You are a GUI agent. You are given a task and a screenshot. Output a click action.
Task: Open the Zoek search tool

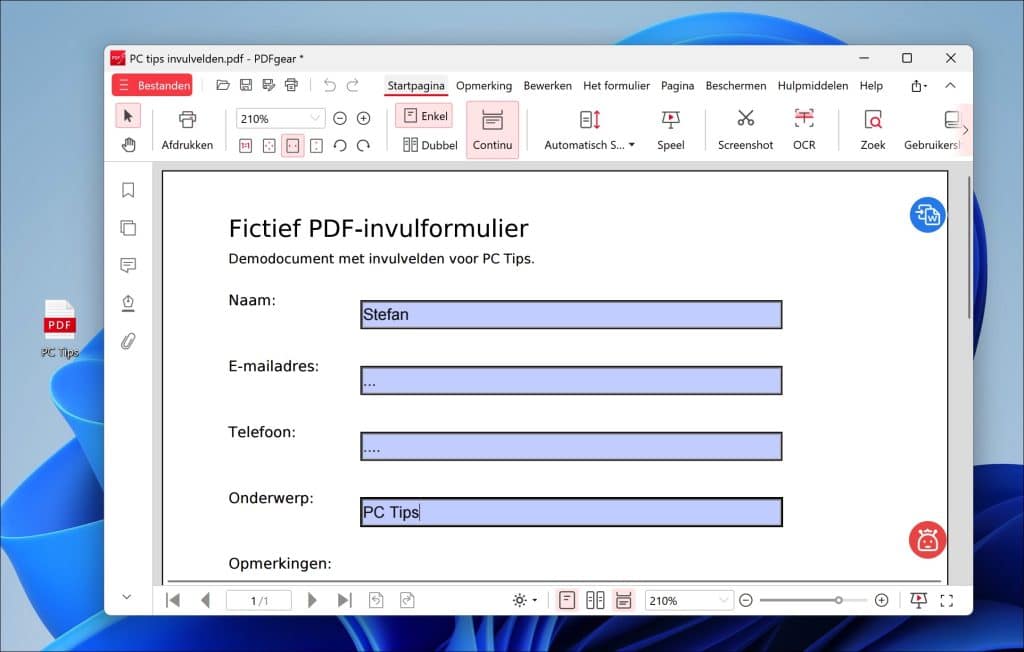point(872,130)
